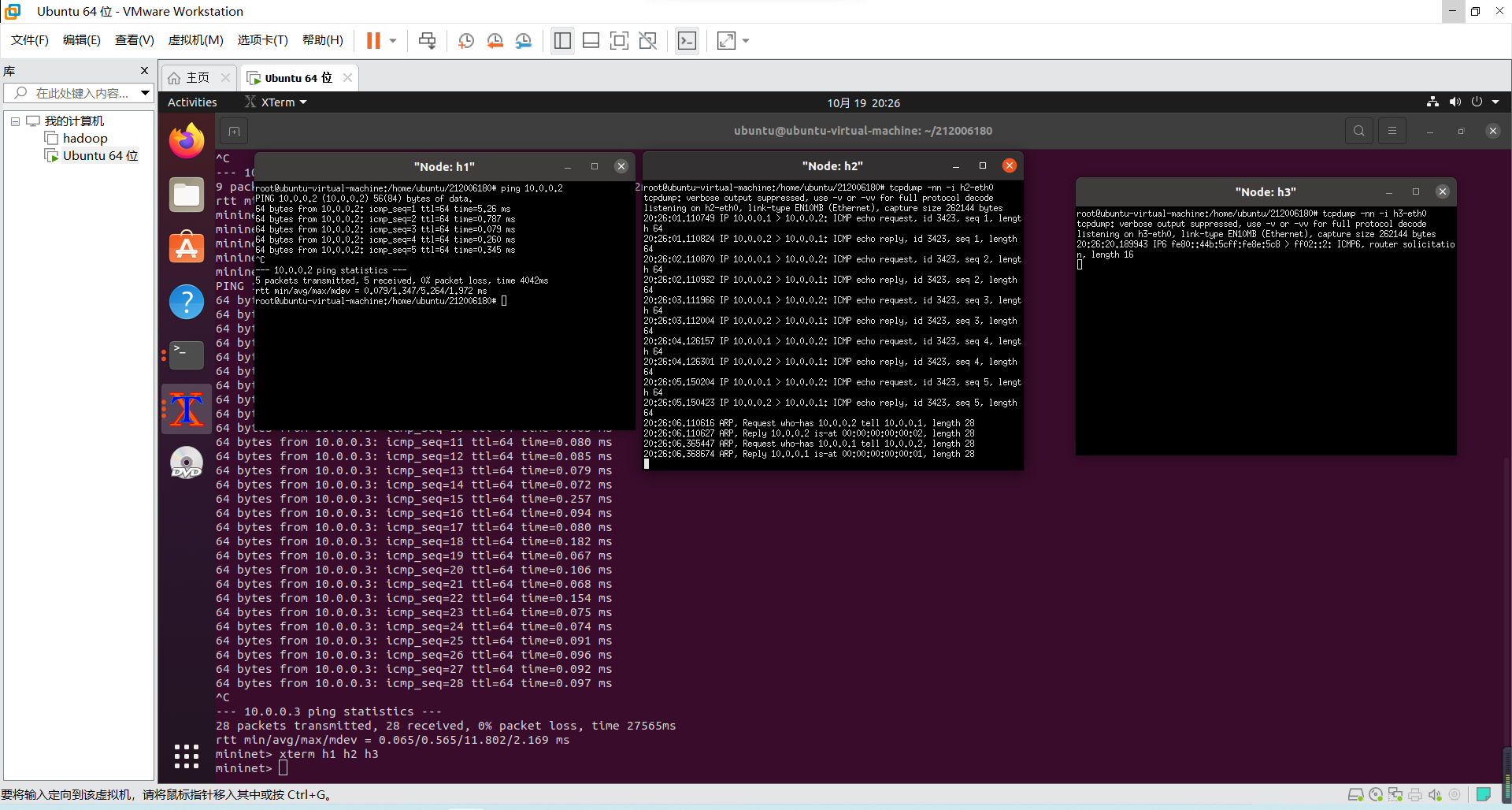
Task: Toggle the thumbnail bar view
Action: 591,41
